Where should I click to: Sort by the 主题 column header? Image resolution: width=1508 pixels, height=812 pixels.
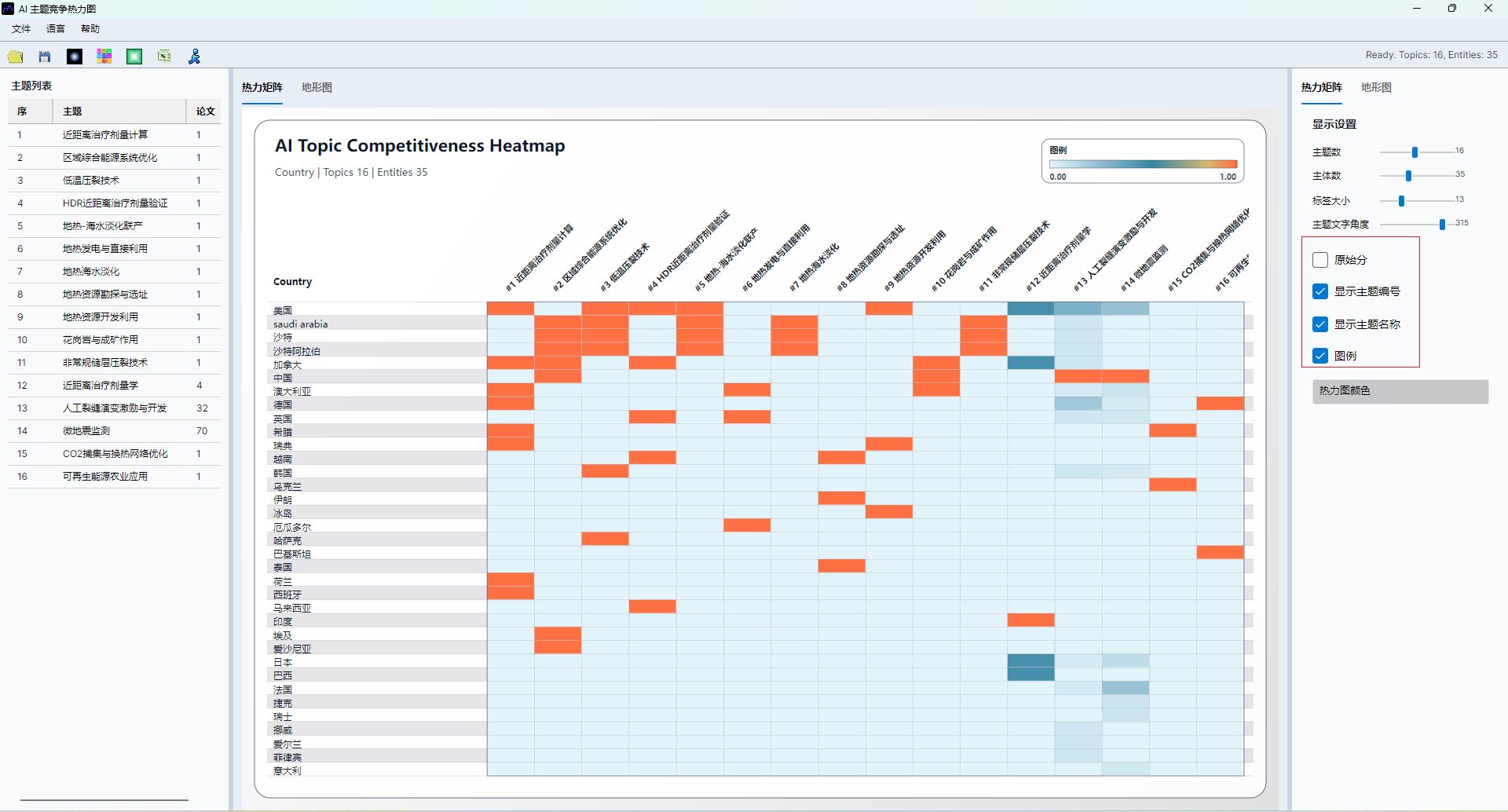(x=119, y=112)
